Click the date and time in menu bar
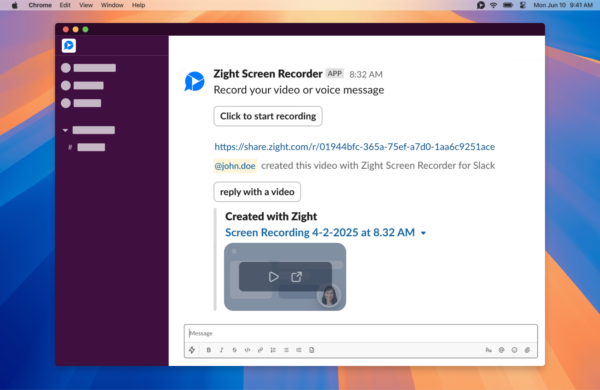 (x=563, y=5)
